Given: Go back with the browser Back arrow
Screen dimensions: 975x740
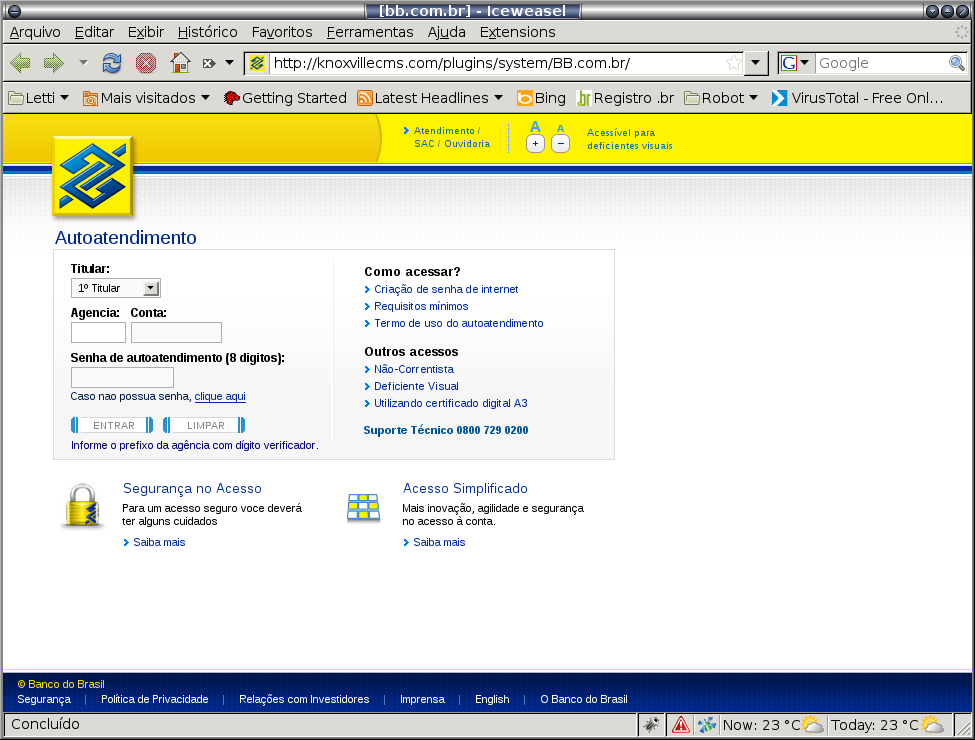Looking at the screenshot, I should click(x=21, y=63).
